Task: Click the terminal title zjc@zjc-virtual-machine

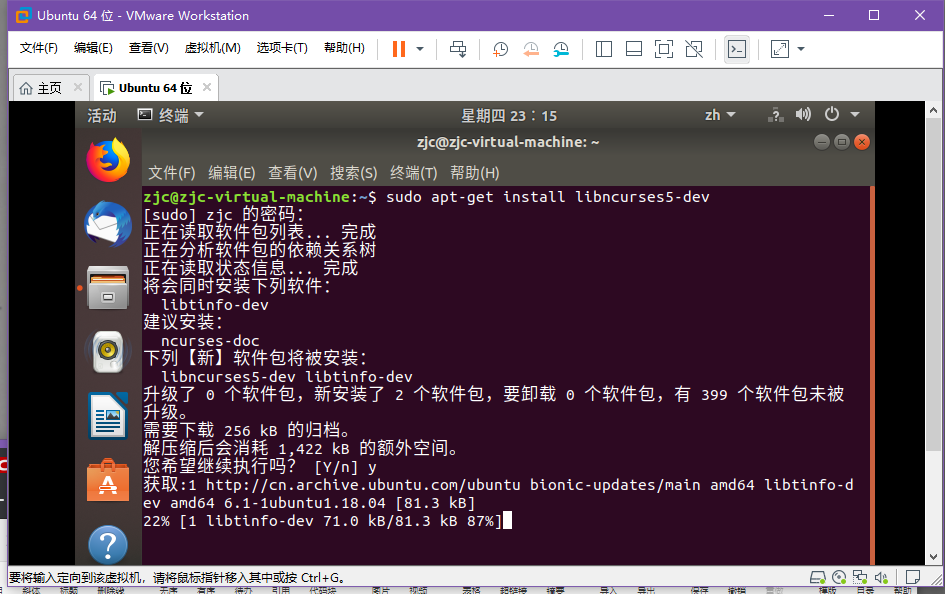Action: [x=508, y=142]
